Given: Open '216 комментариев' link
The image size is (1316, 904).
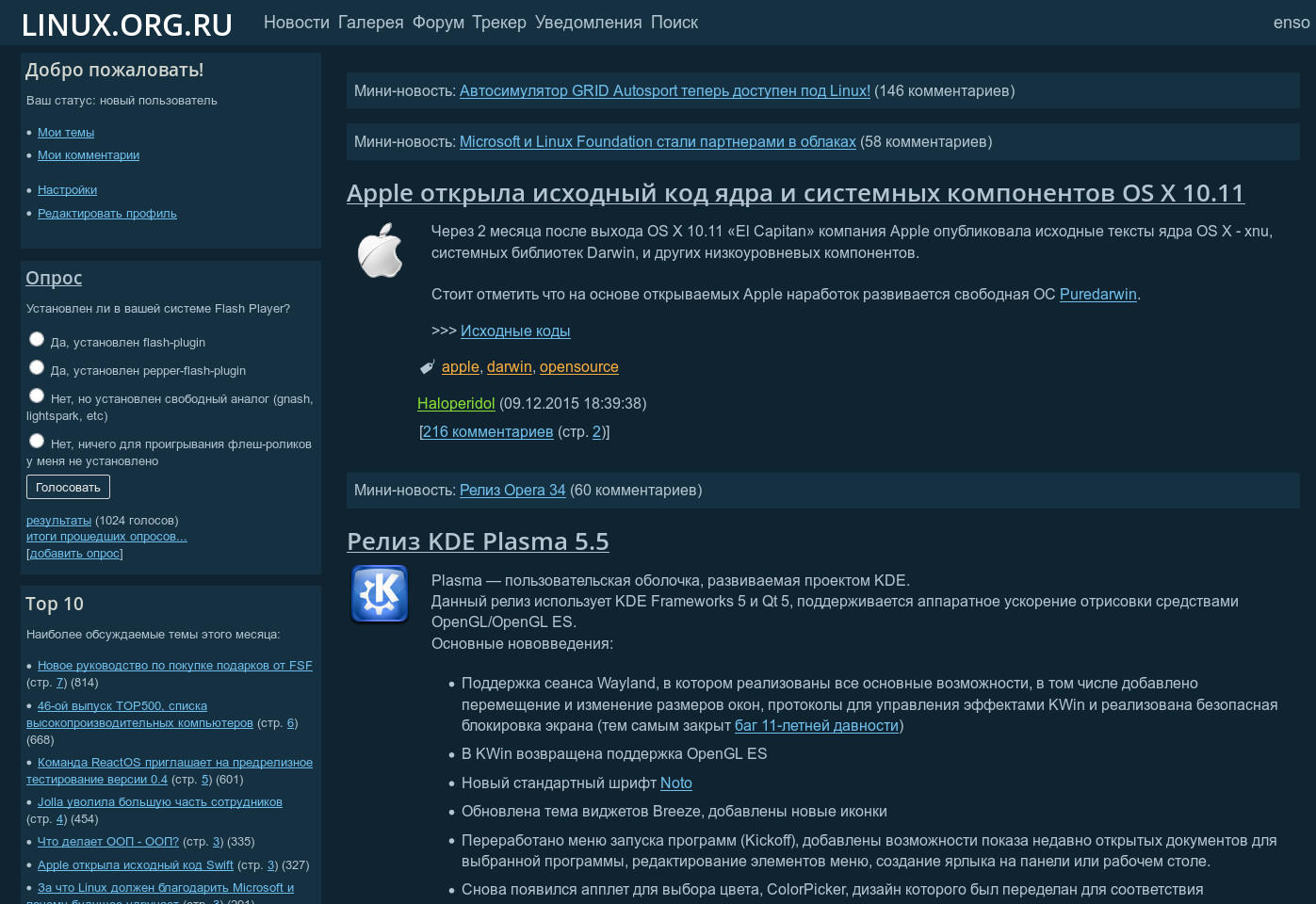Looking at the screenshot, I should point(488,432).
